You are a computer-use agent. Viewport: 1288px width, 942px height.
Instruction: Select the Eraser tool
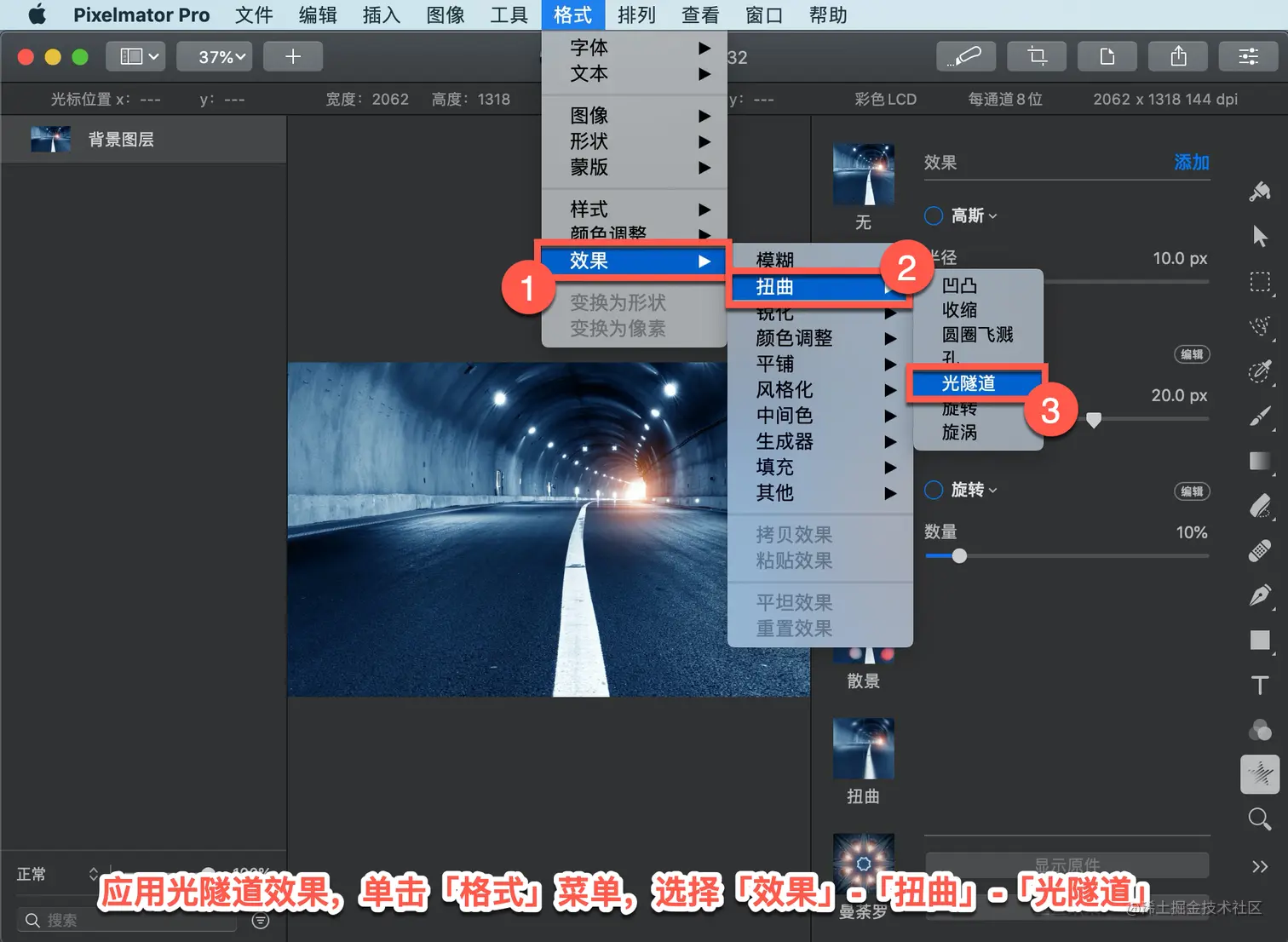(1260, 506)
